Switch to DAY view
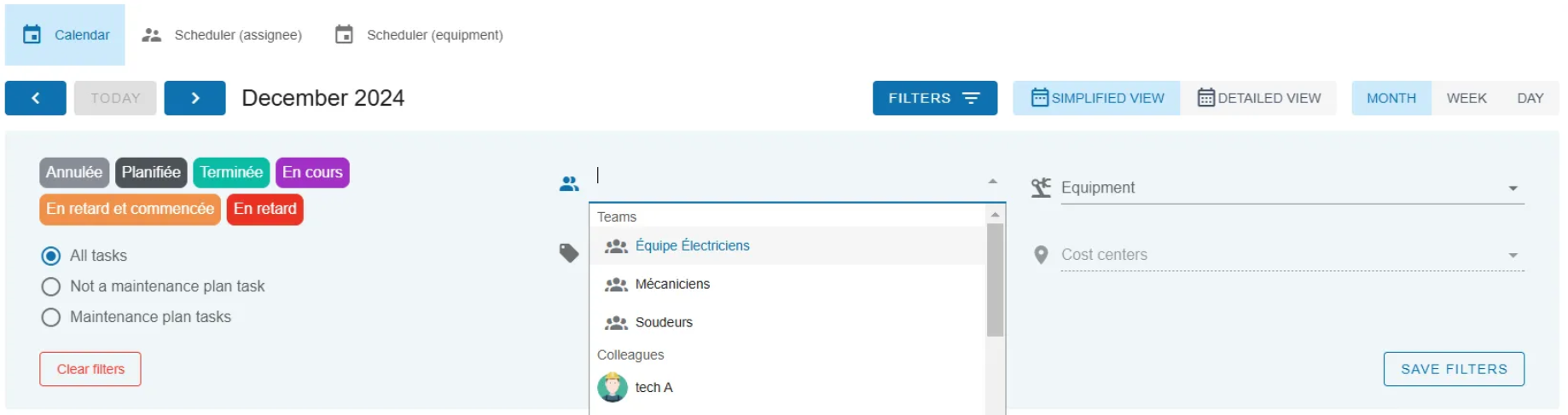1568x415 pixels. (x=1530, y=98)
